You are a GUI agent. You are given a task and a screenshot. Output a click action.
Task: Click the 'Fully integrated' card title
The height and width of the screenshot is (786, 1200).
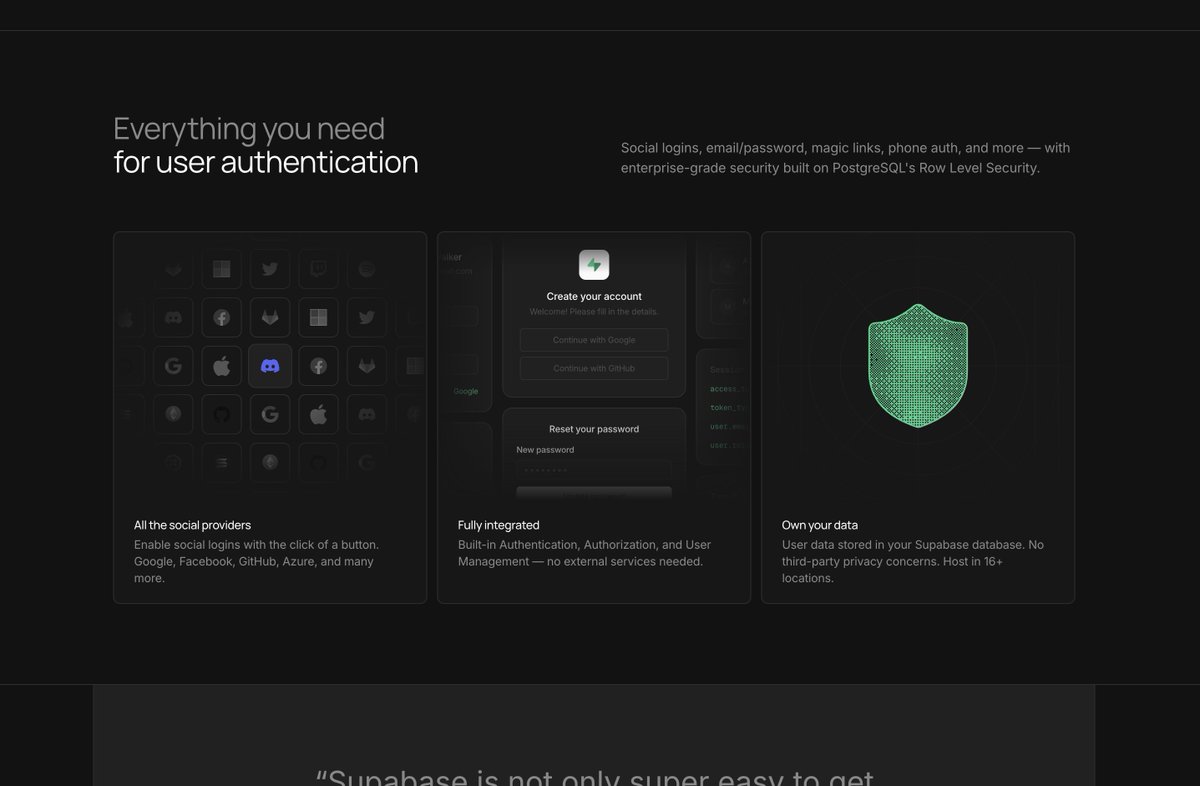pos(498,525)
